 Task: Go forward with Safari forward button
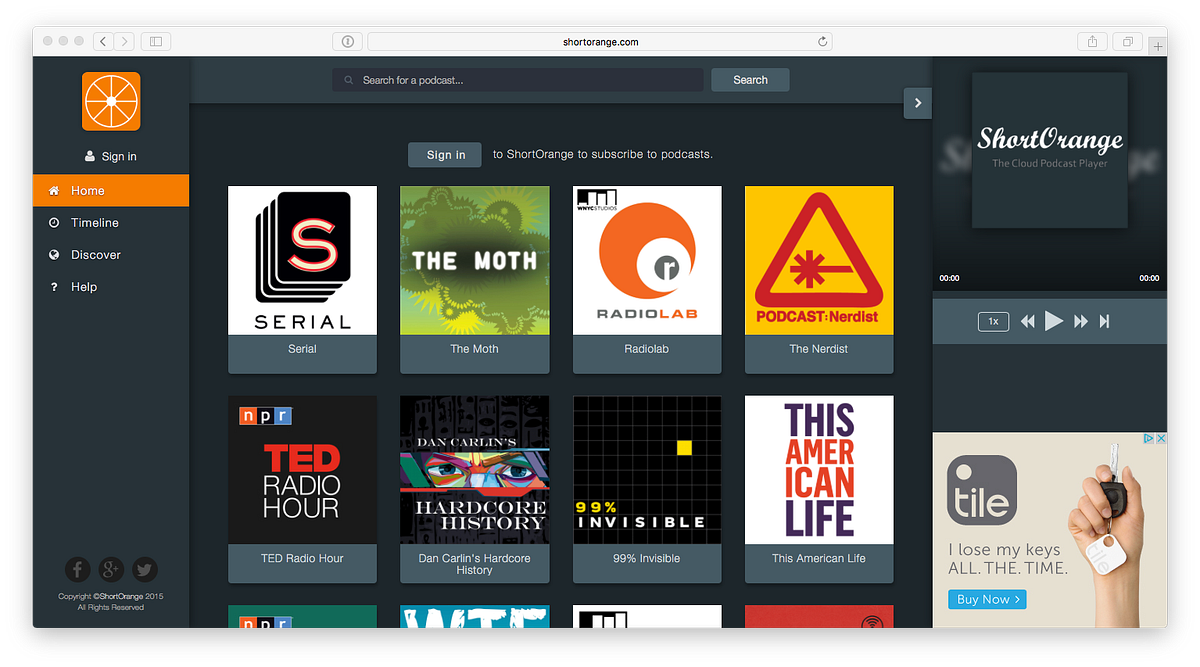tap(124, 41)
